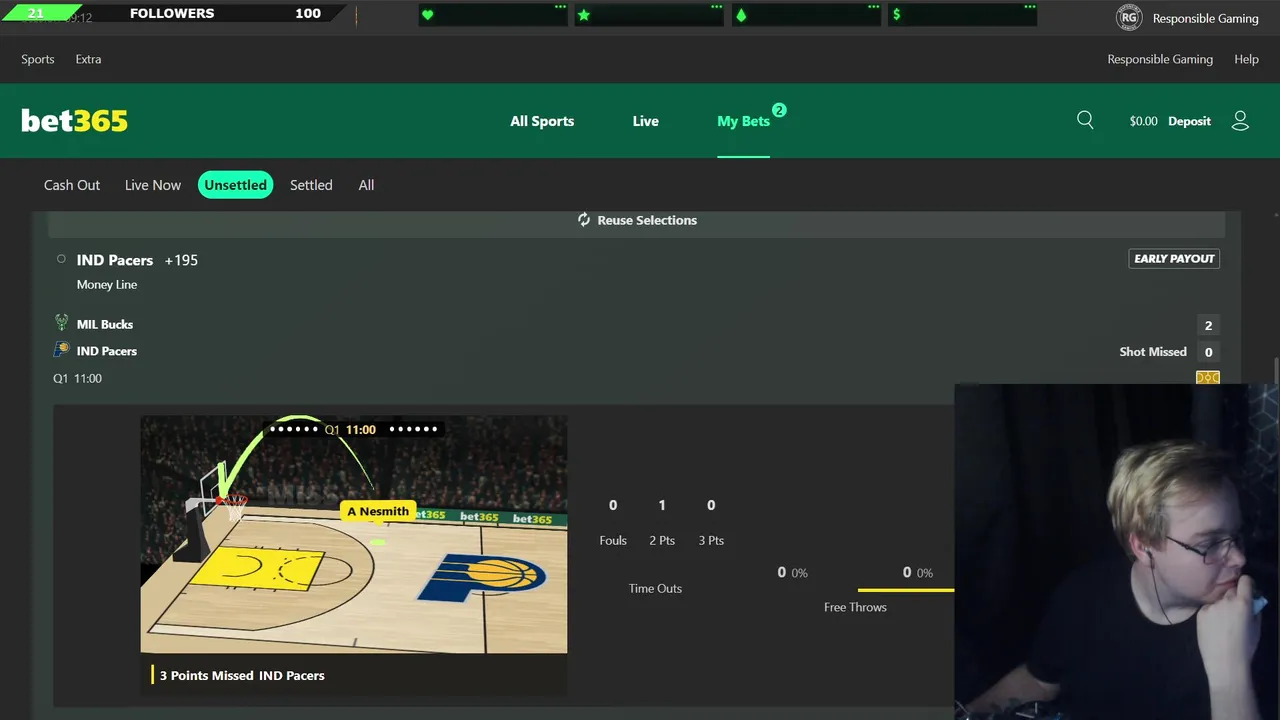Open the dollar panel three-dot menu
The width and height of the screenshot is (1280, 720).
coord(1029,7)
